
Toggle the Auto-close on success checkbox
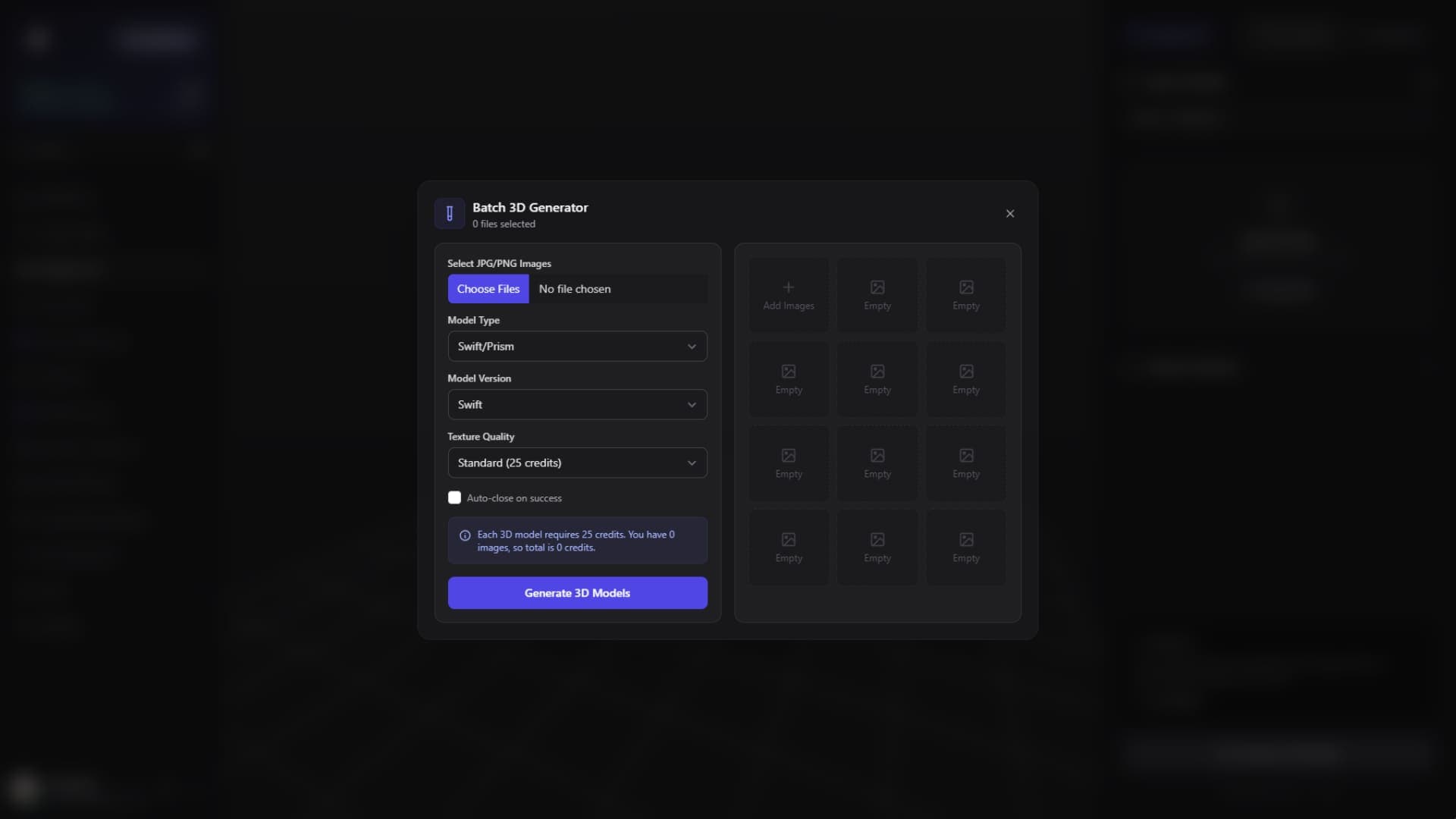tap(455, 497)
